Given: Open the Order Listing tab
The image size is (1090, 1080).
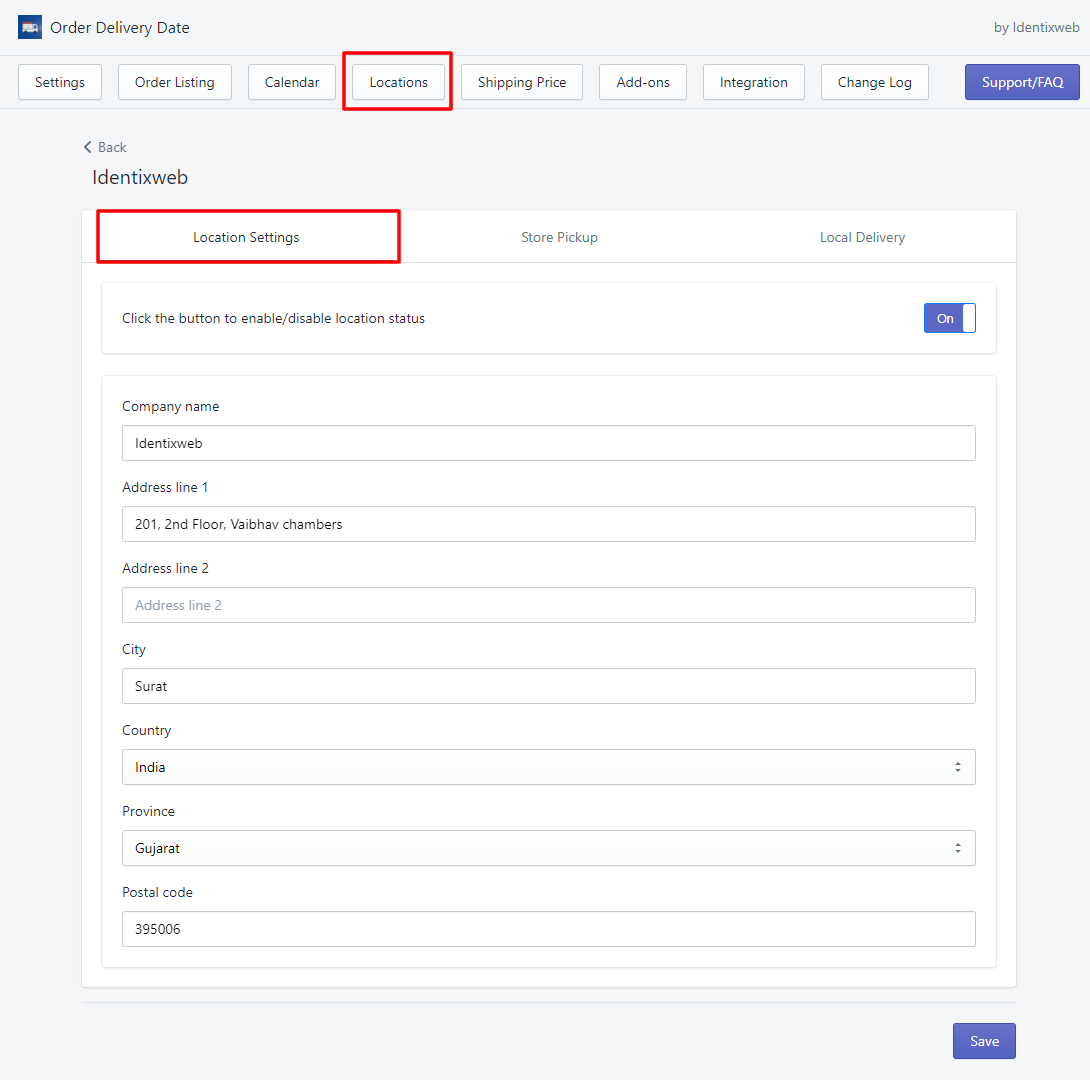Looking at the screenshot, I should pyautogui.click(x=174, y=82).
